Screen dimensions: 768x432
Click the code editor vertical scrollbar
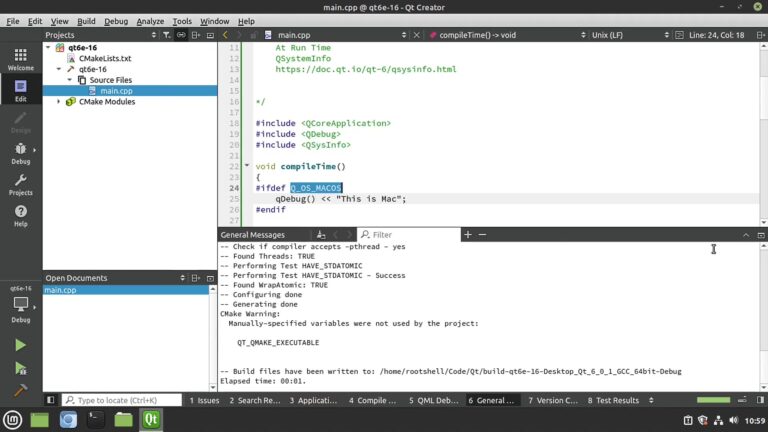[764, 134]
